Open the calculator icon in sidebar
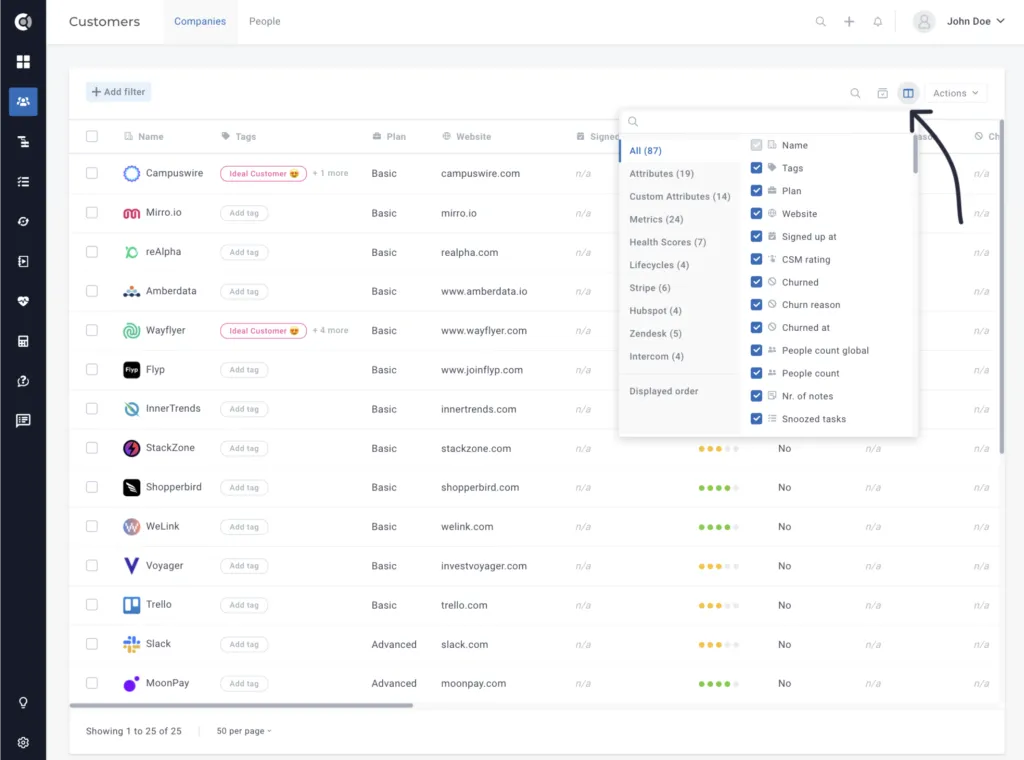The height and width of the screenshot is (760, 1024). click(x=23, y=341)
